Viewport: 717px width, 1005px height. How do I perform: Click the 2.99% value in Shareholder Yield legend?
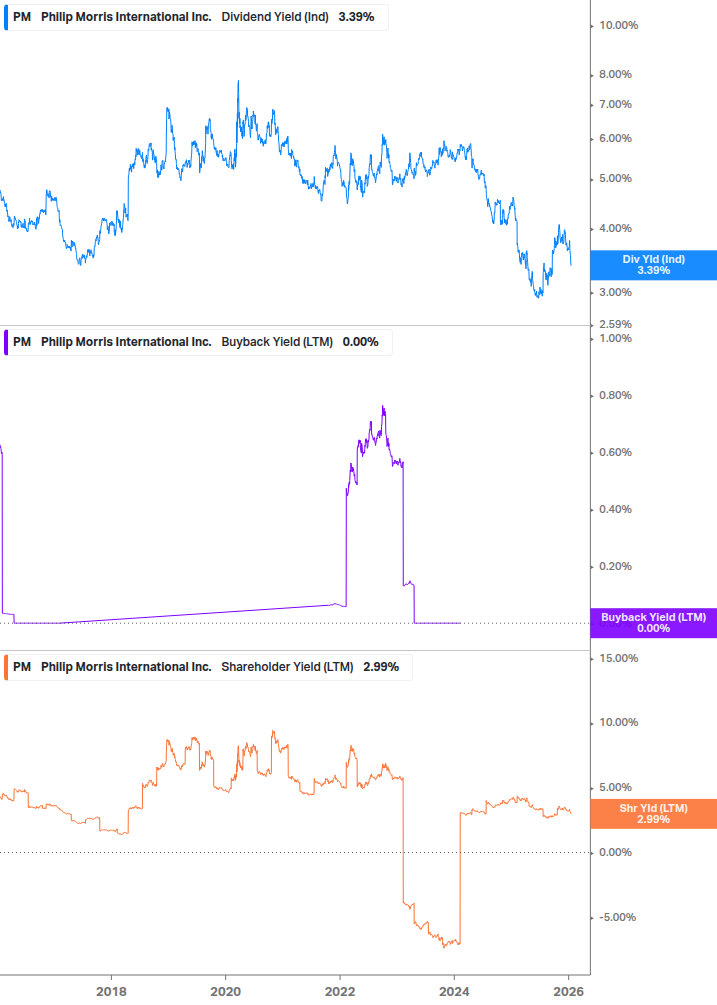click(x=380, y=667)
